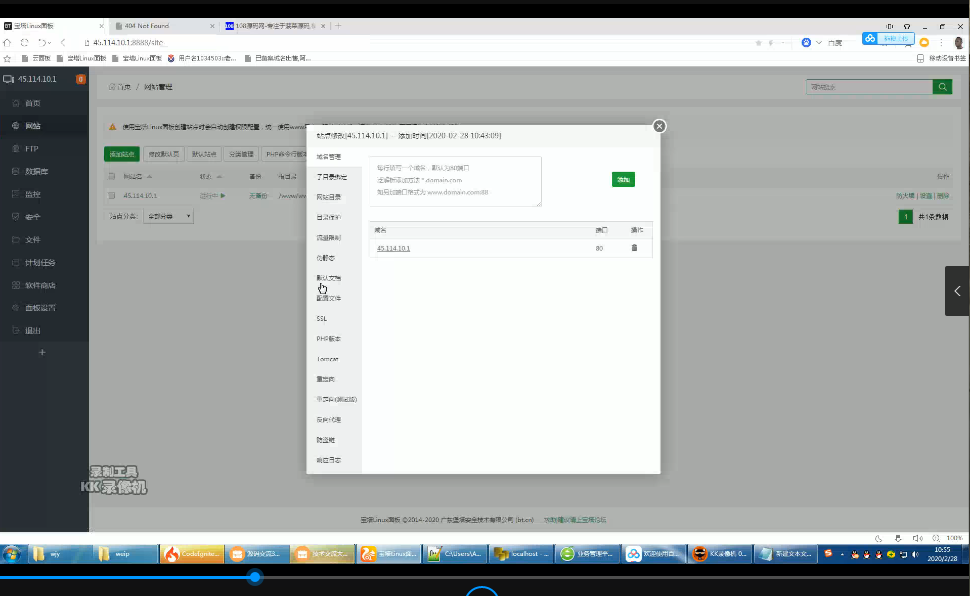
Task: Open the 45.114.10.1 domain link
Action: tap(393, 248)
